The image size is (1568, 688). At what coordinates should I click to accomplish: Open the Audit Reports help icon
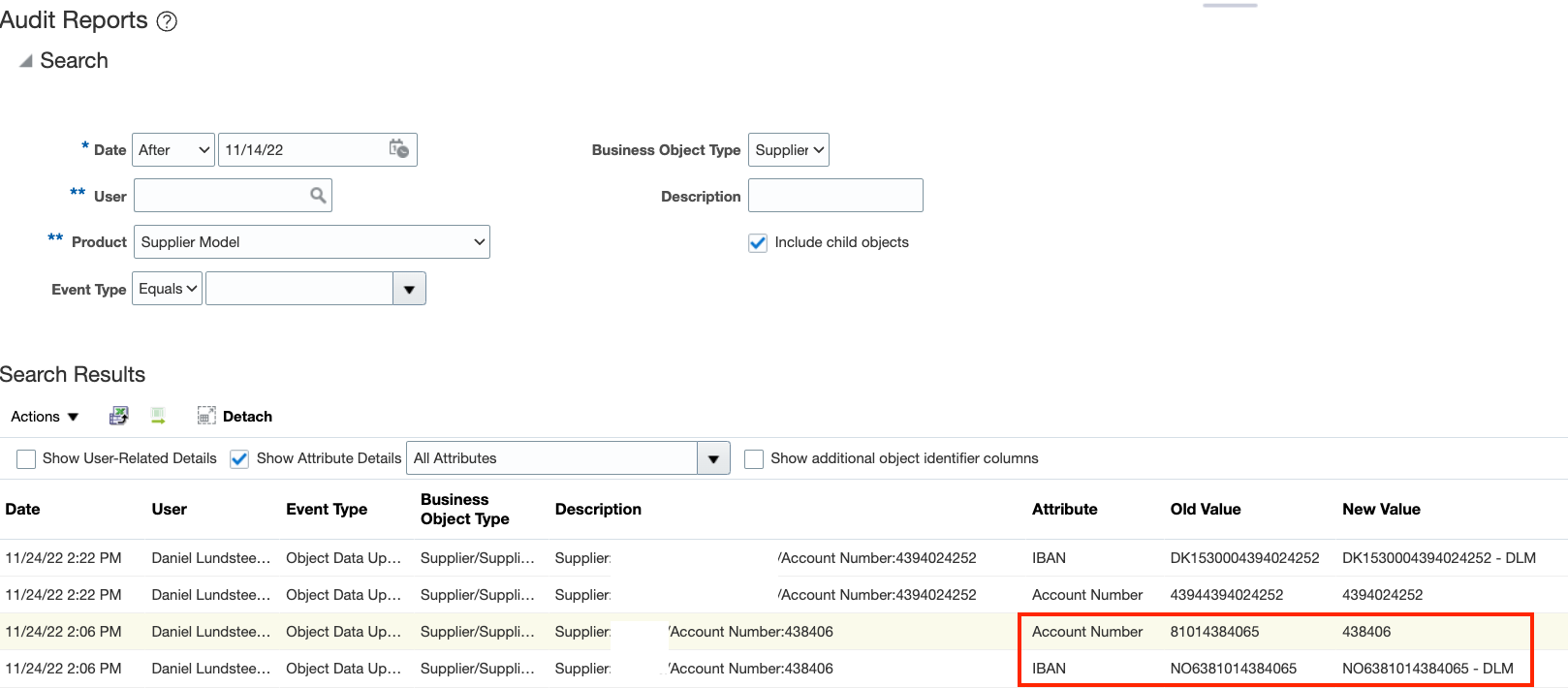(167, 21)
